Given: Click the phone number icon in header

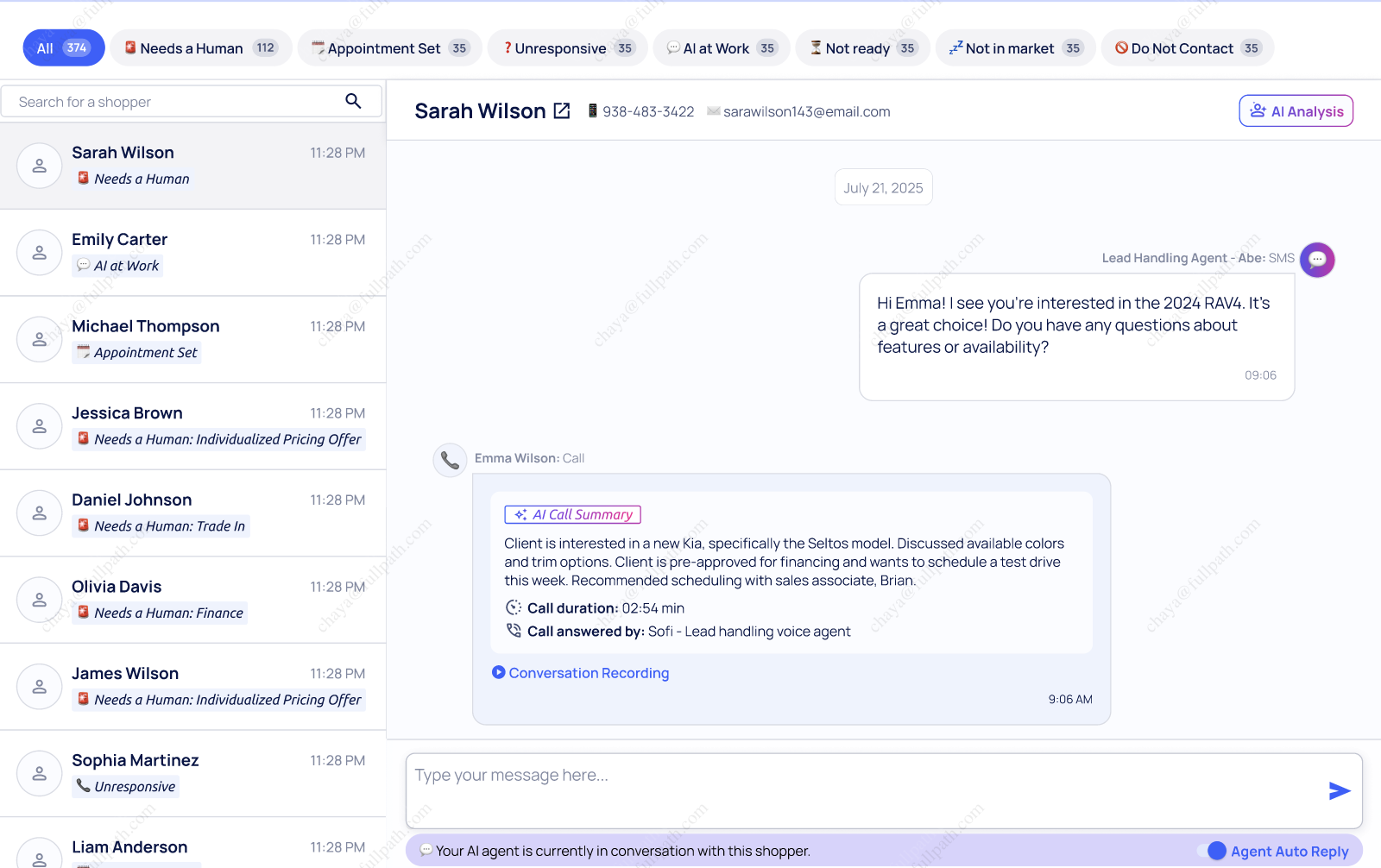Looking at the screenshot, I should coord(593,111).
